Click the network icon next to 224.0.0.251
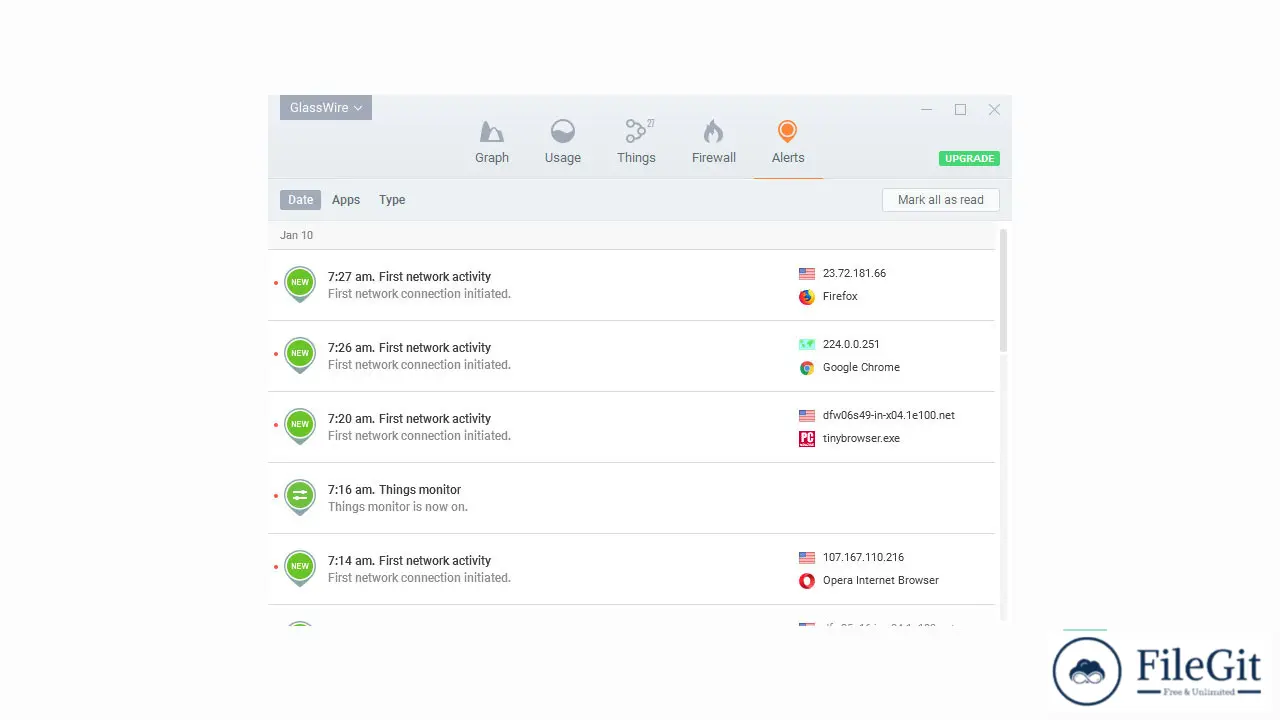The height and width of the screenshot is (720, 1280). (807, 345)
